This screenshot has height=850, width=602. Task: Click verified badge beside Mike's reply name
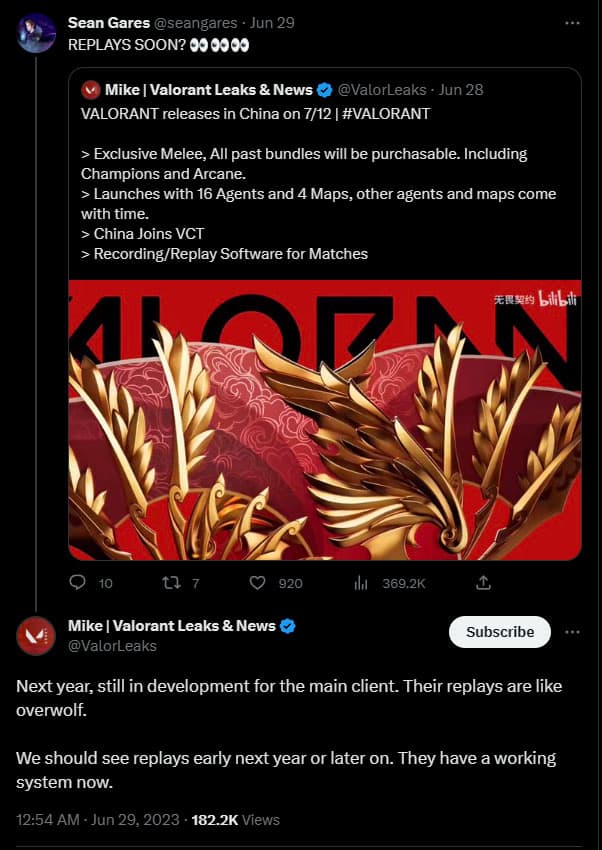tap(288, 626)
